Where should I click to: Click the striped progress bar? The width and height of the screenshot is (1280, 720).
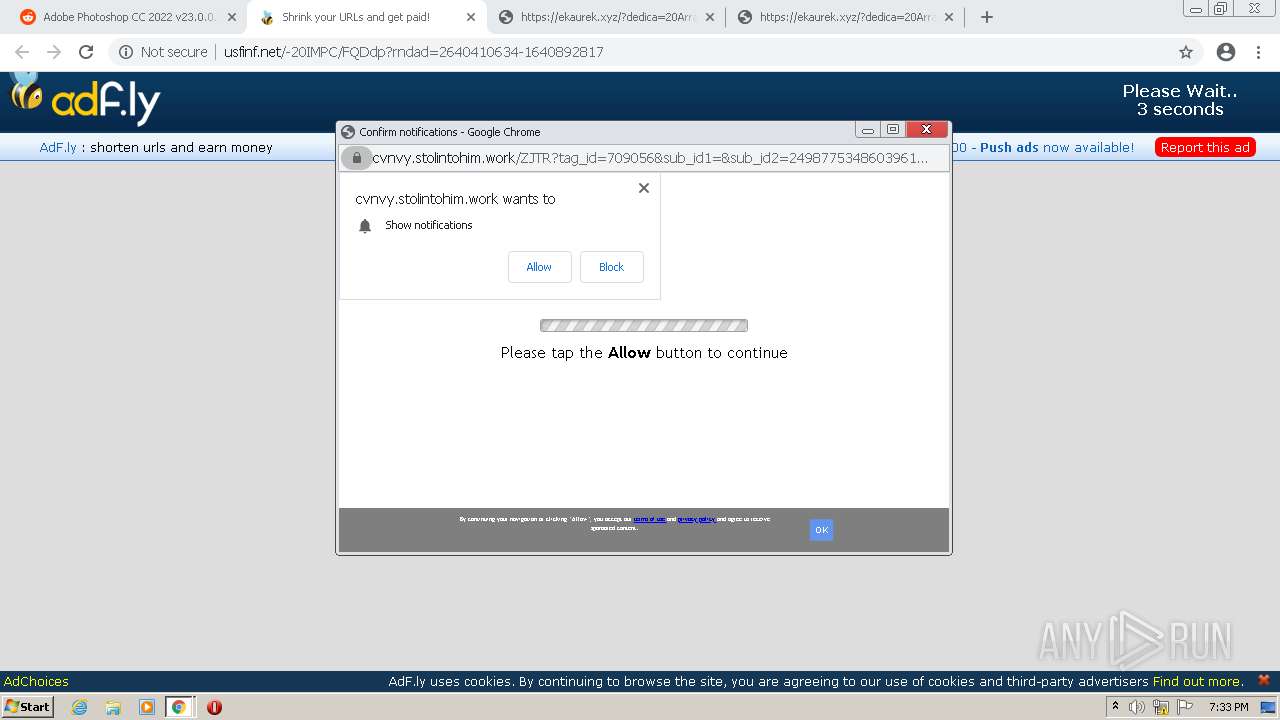click(644, 325)
